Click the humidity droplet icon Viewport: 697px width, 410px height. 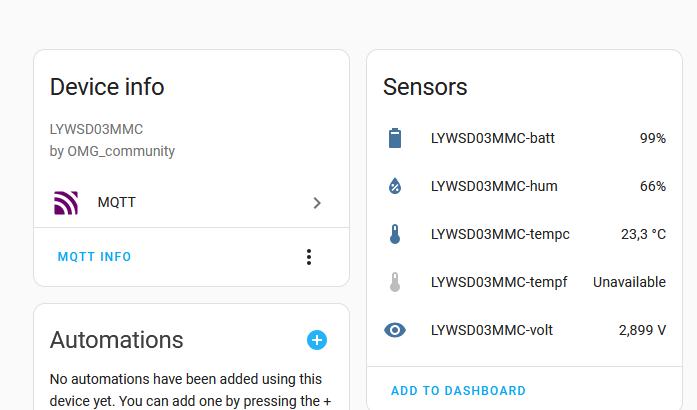coord(395,186)
